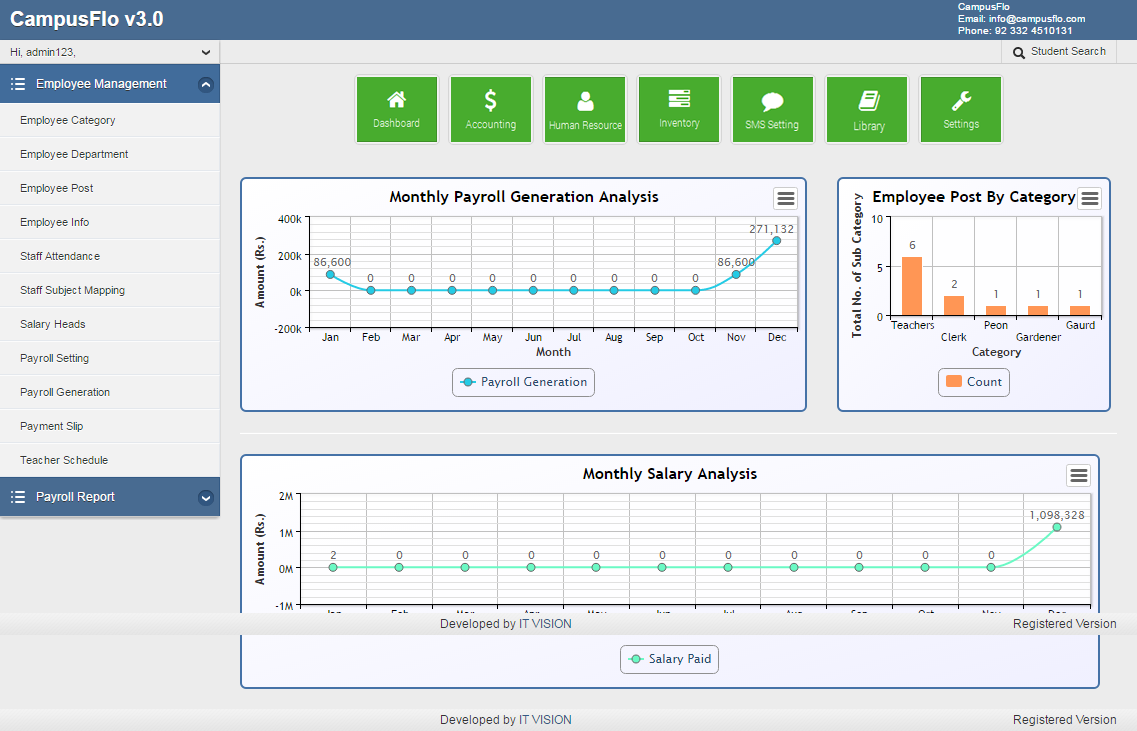Open the Human Resource module tile

[585, 109]
